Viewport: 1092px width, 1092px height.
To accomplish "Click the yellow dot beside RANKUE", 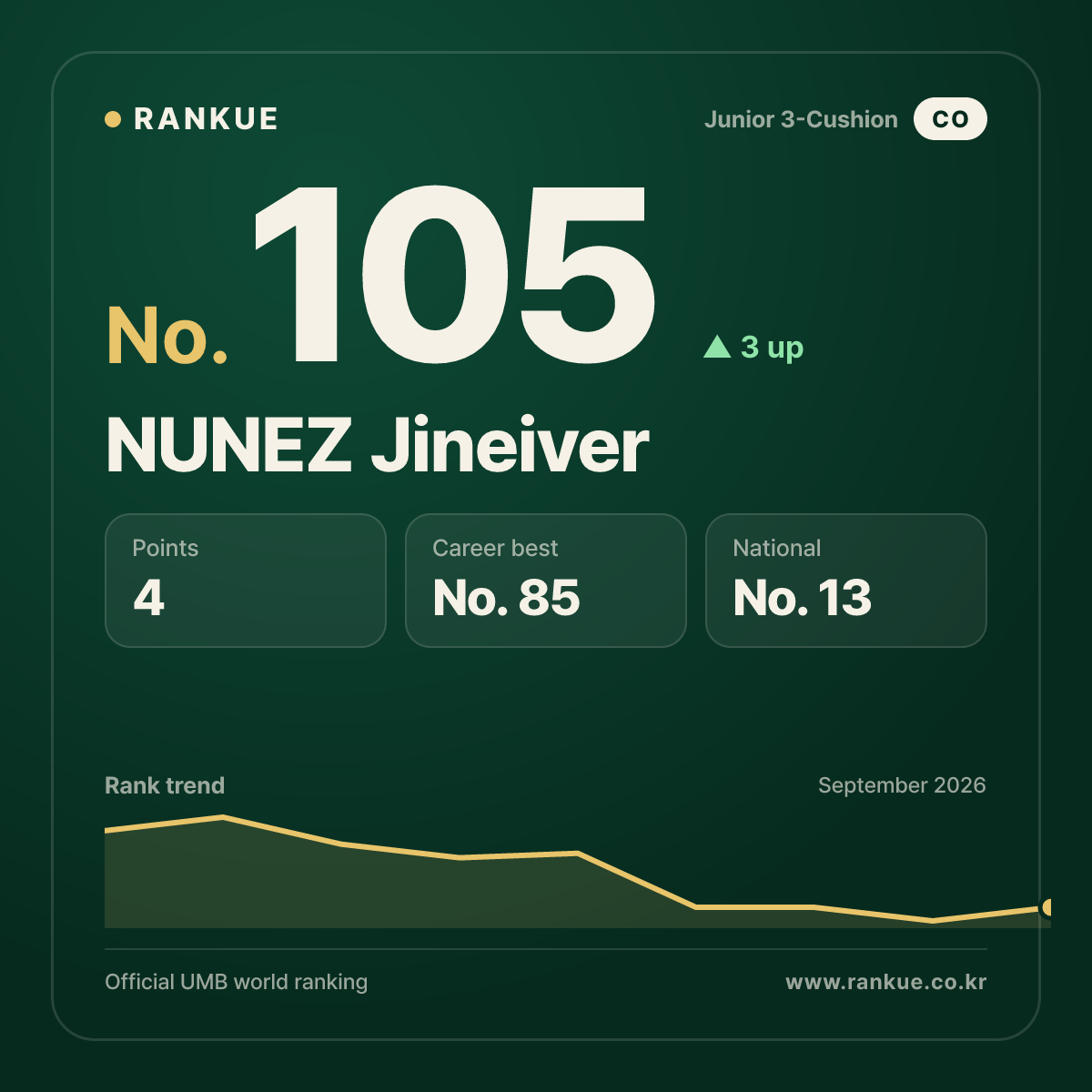I will point(113,119).
